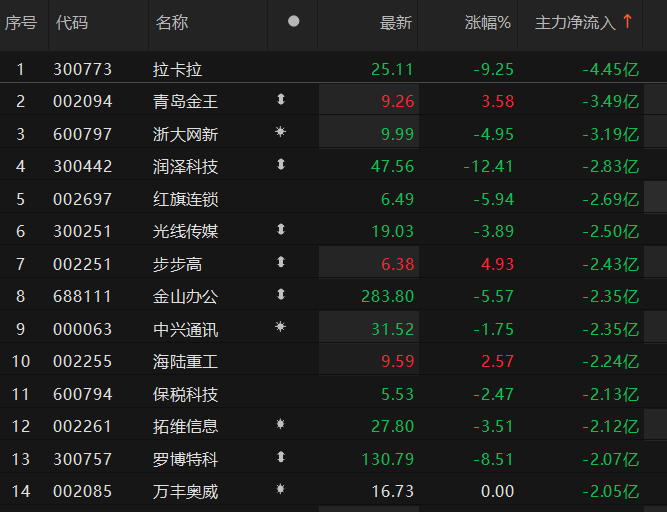This screenshot has height=512, width=667.
Task: Click stock code 002094
Action: tap(83, 102)
